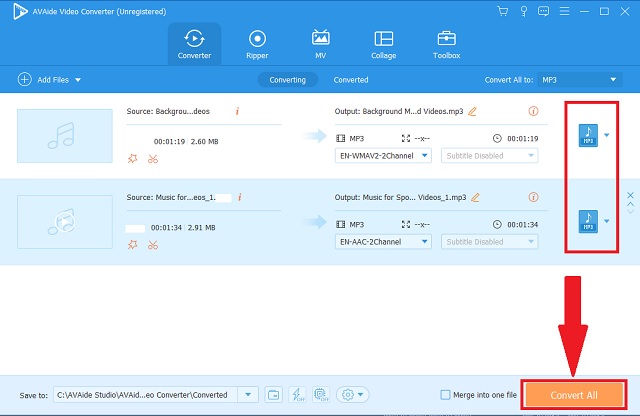Open the feedback chat icon
The width and height of the screenshot is (640, 416).
(543, 11)
